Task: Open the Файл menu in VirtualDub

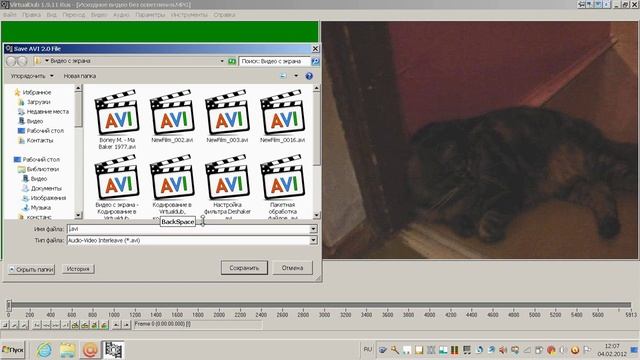Action: click(x=9, y=15)
